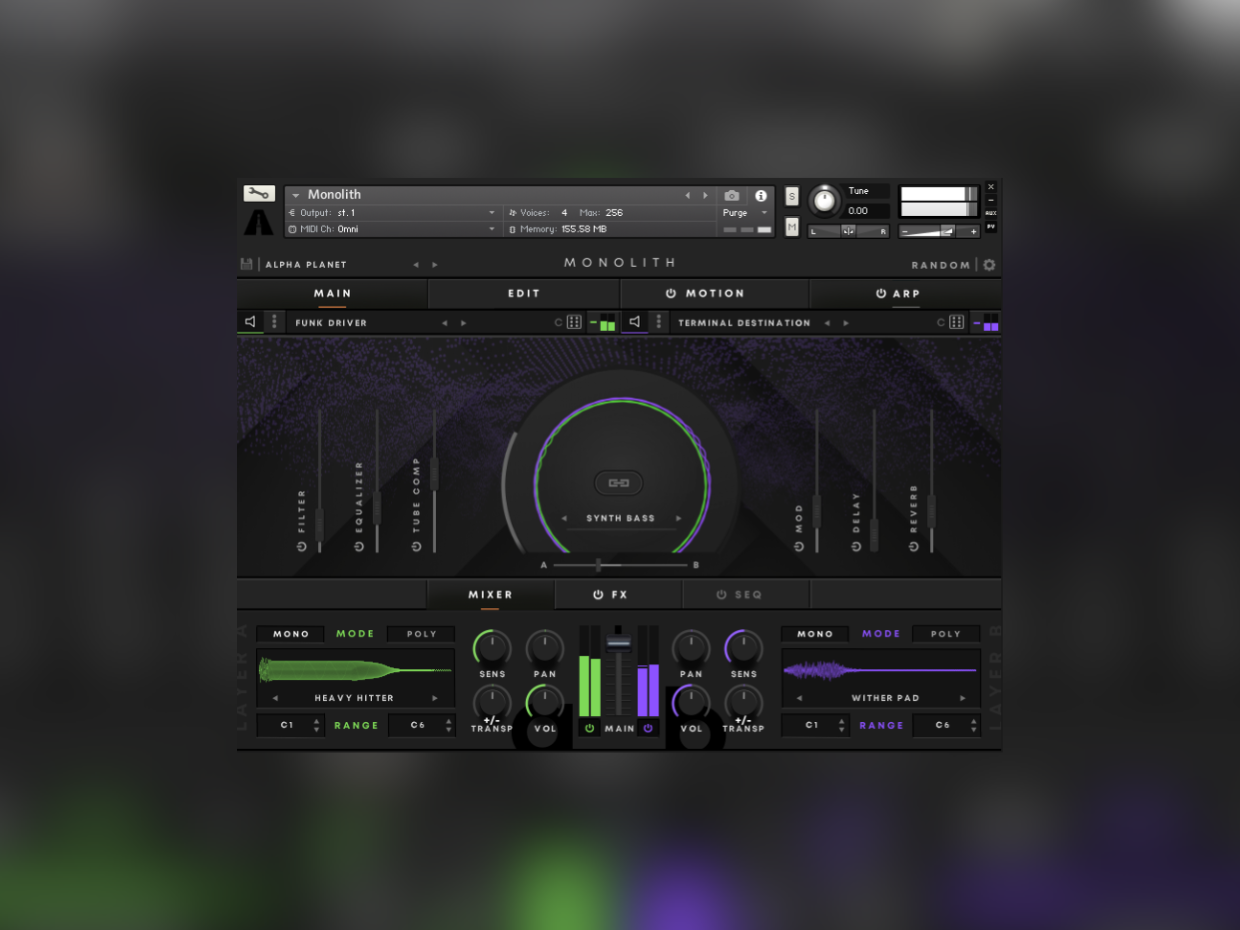
Task: Open the MIDI Ch Omni dropdown
Action: coord(391,229)
